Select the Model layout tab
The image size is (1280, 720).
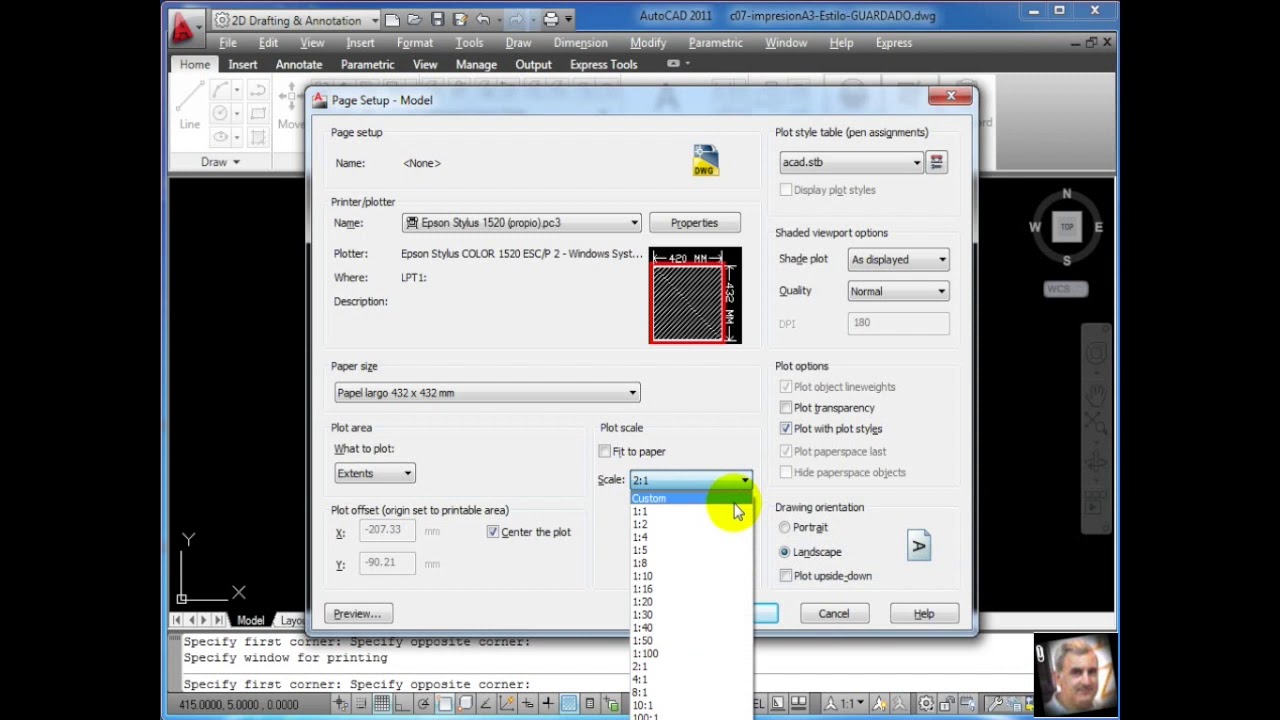250,621
